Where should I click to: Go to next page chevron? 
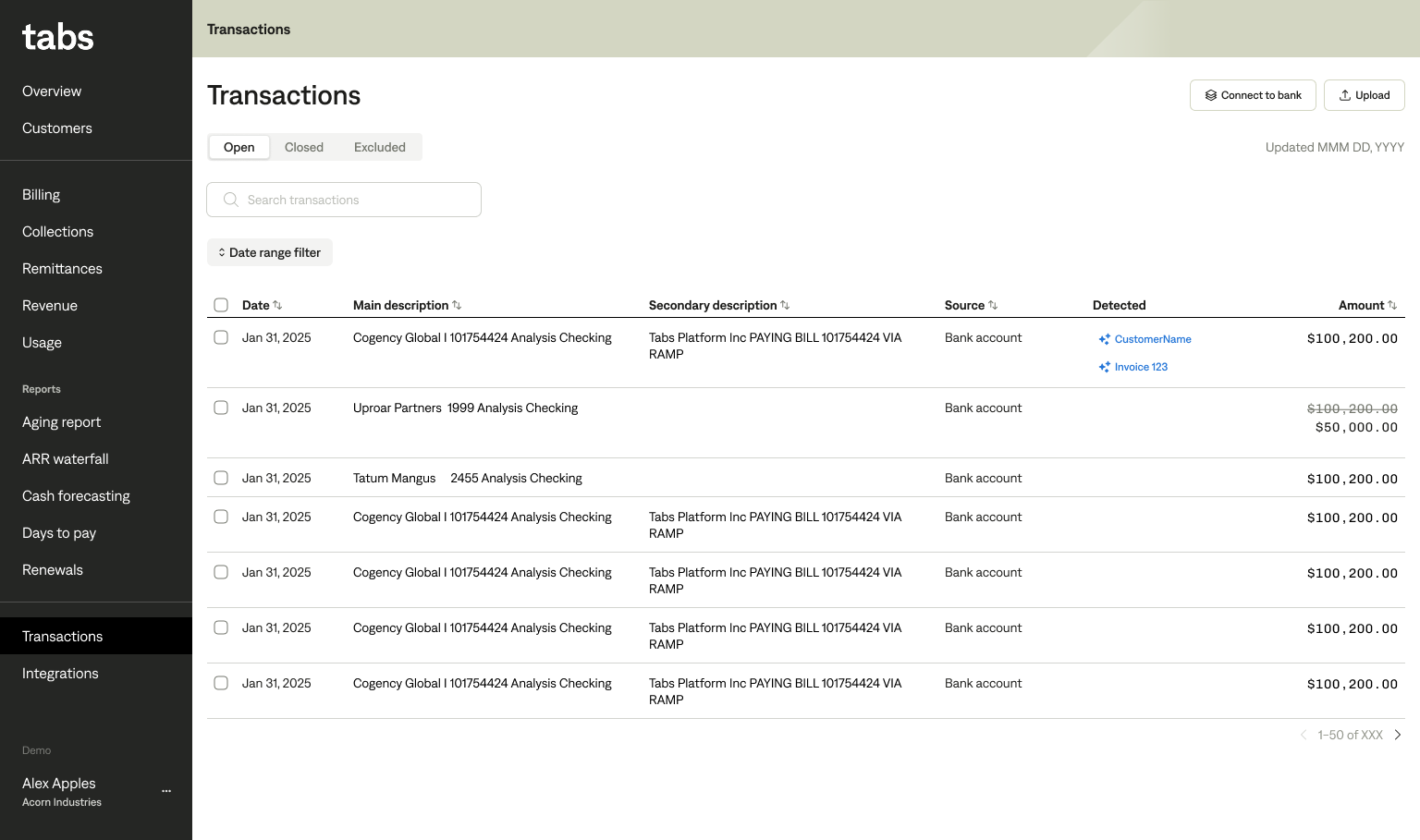click(x=1398, y=735)
